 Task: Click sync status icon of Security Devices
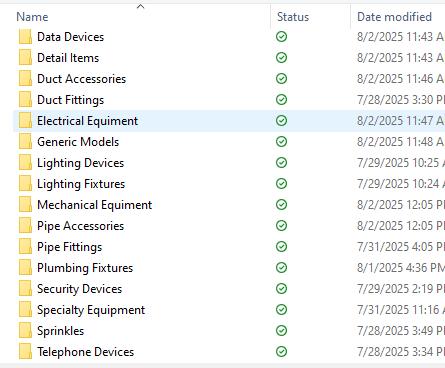(282, 289)
